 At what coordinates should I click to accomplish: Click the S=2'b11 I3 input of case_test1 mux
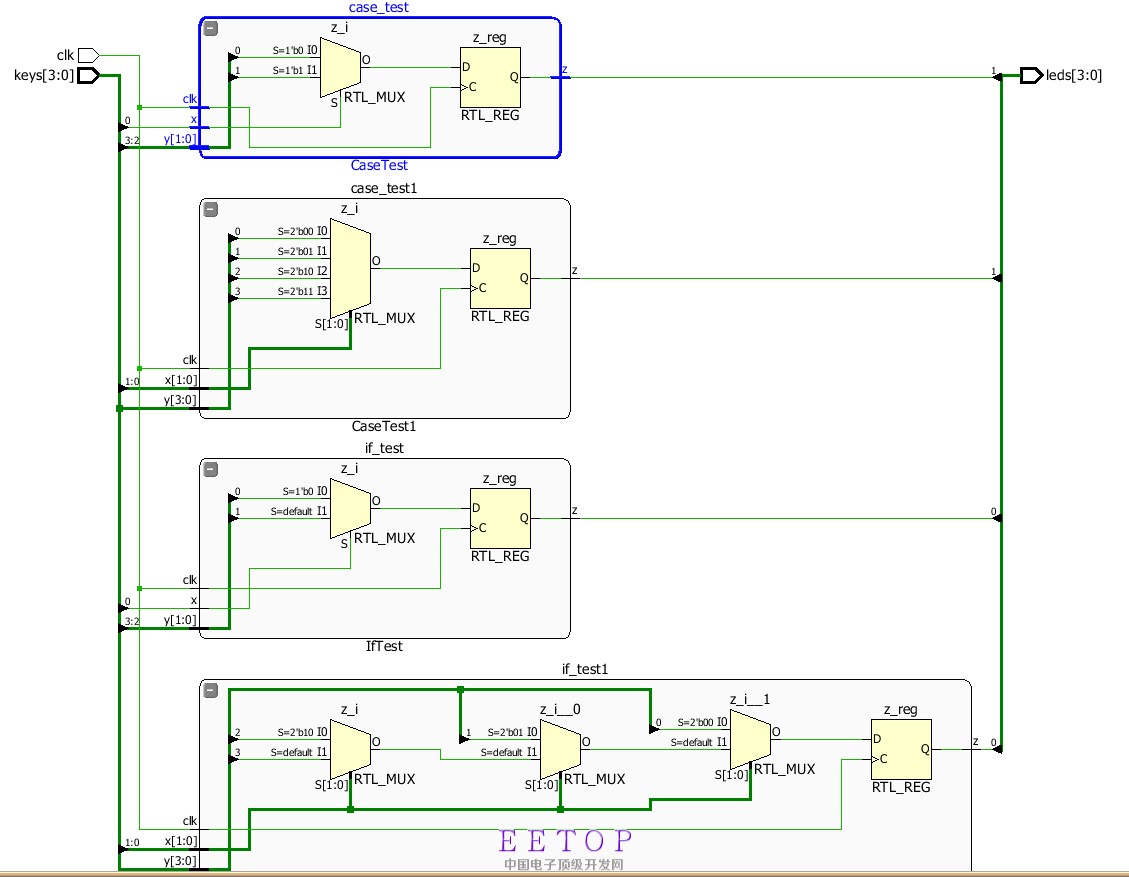click(302, 291)
